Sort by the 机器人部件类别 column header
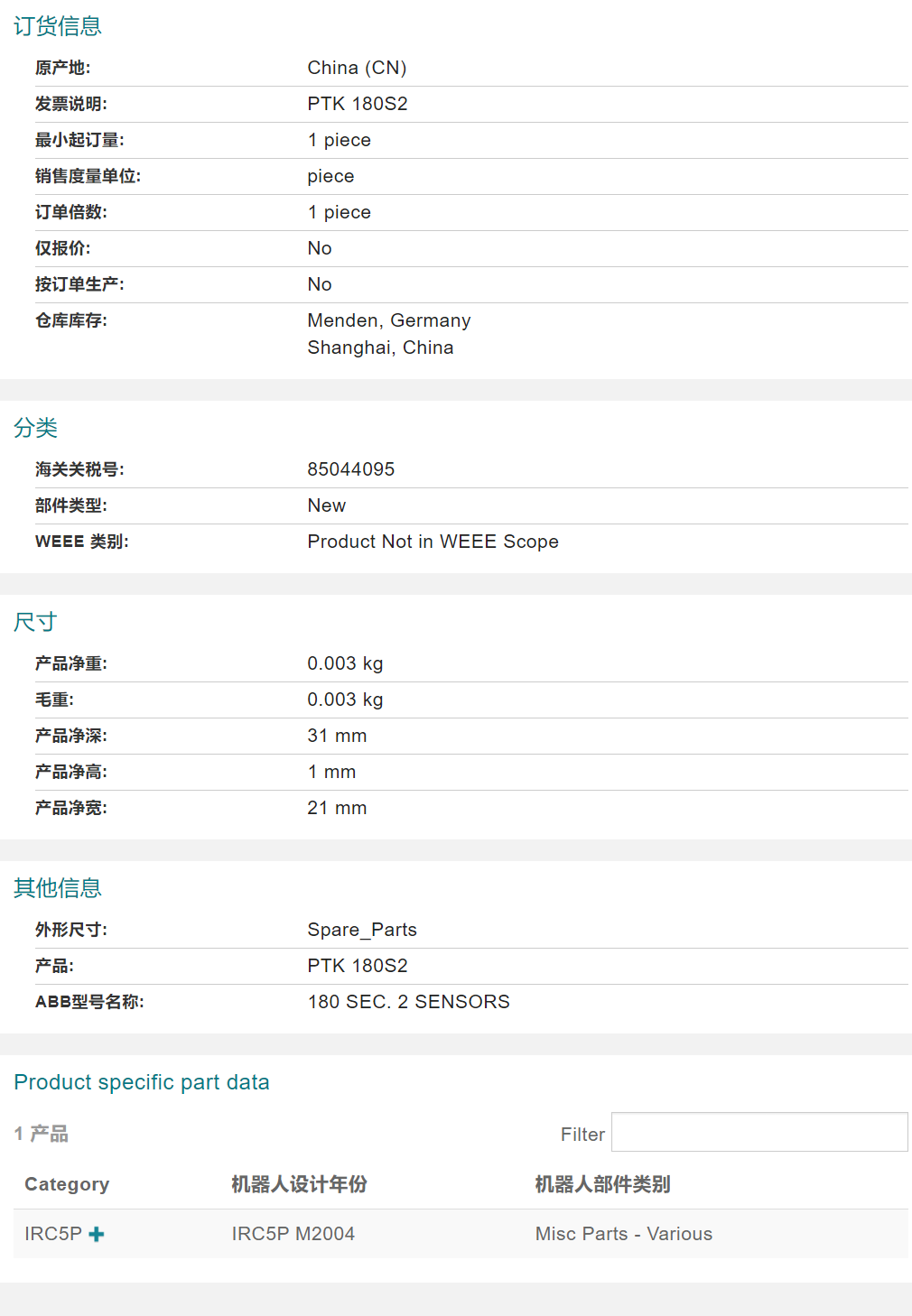The width and height of the screenshot is (912, 1316). pos(601,1183)
